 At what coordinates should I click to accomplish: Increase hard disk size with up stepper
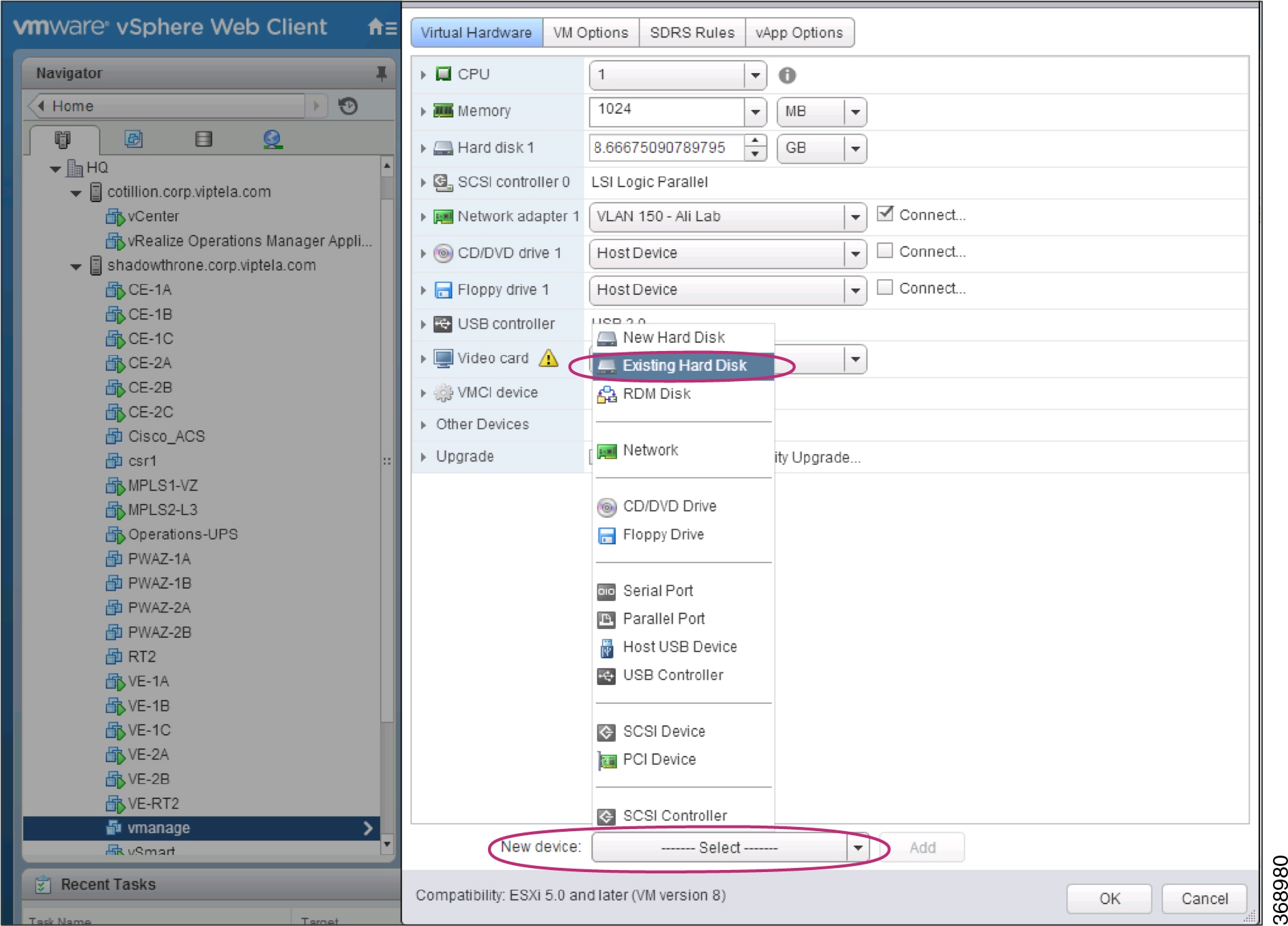(755, 141)
